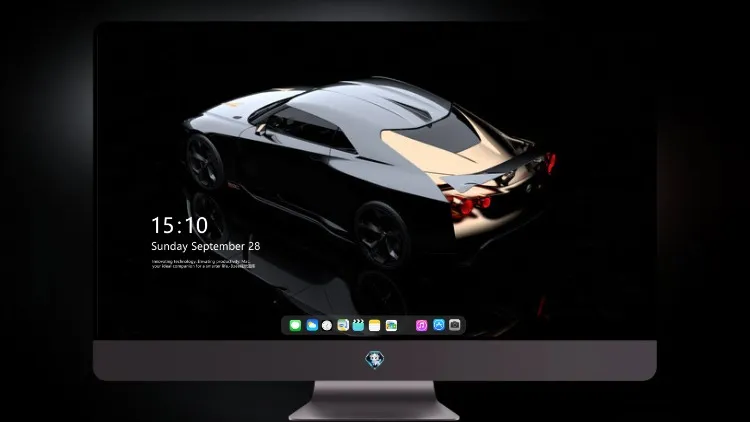Open the App Store in dock
The image size is (750, 422).
click(x=439, y=325)
